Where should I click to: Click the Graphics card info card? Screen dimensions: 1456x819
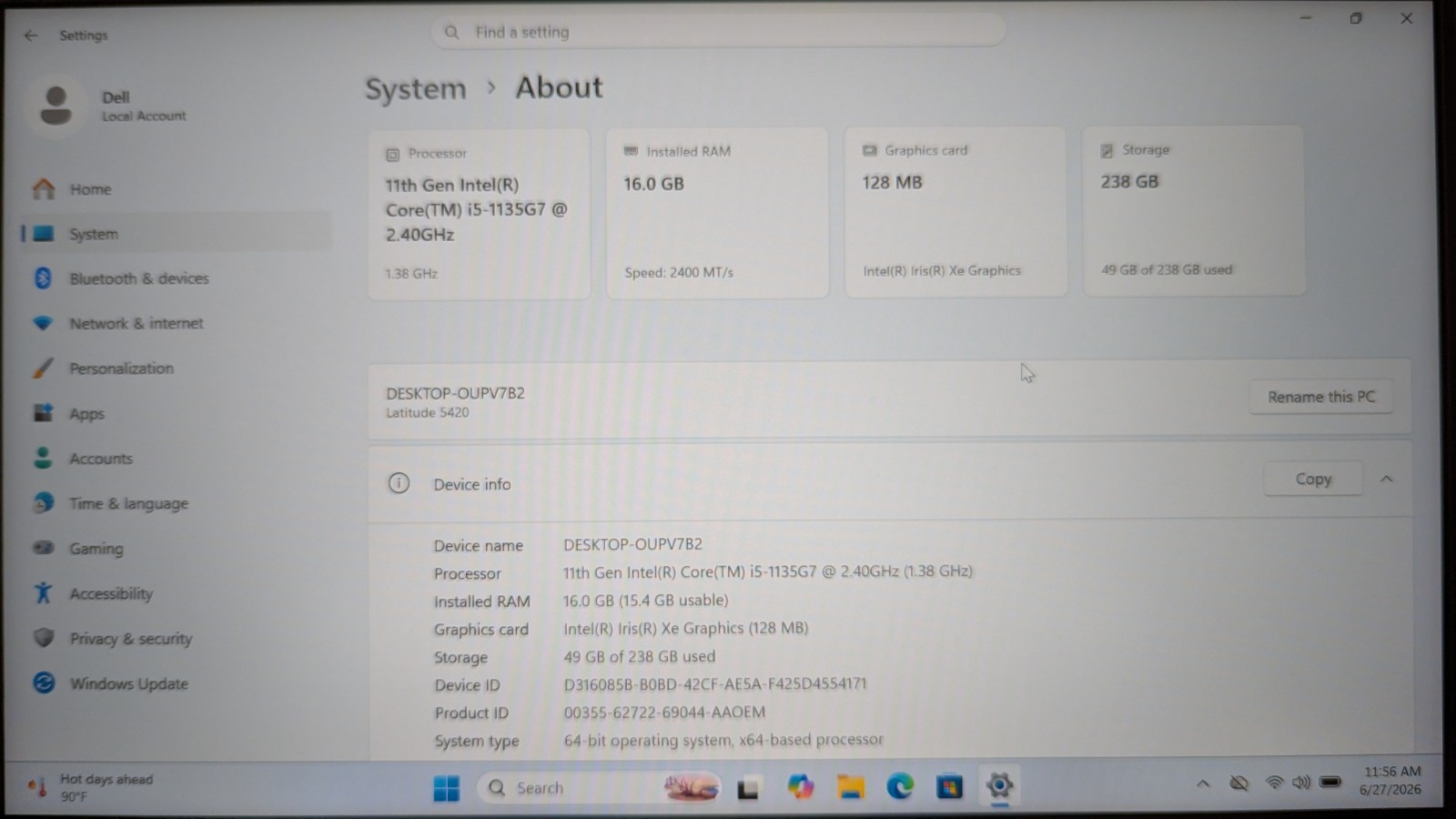point(955,212)
